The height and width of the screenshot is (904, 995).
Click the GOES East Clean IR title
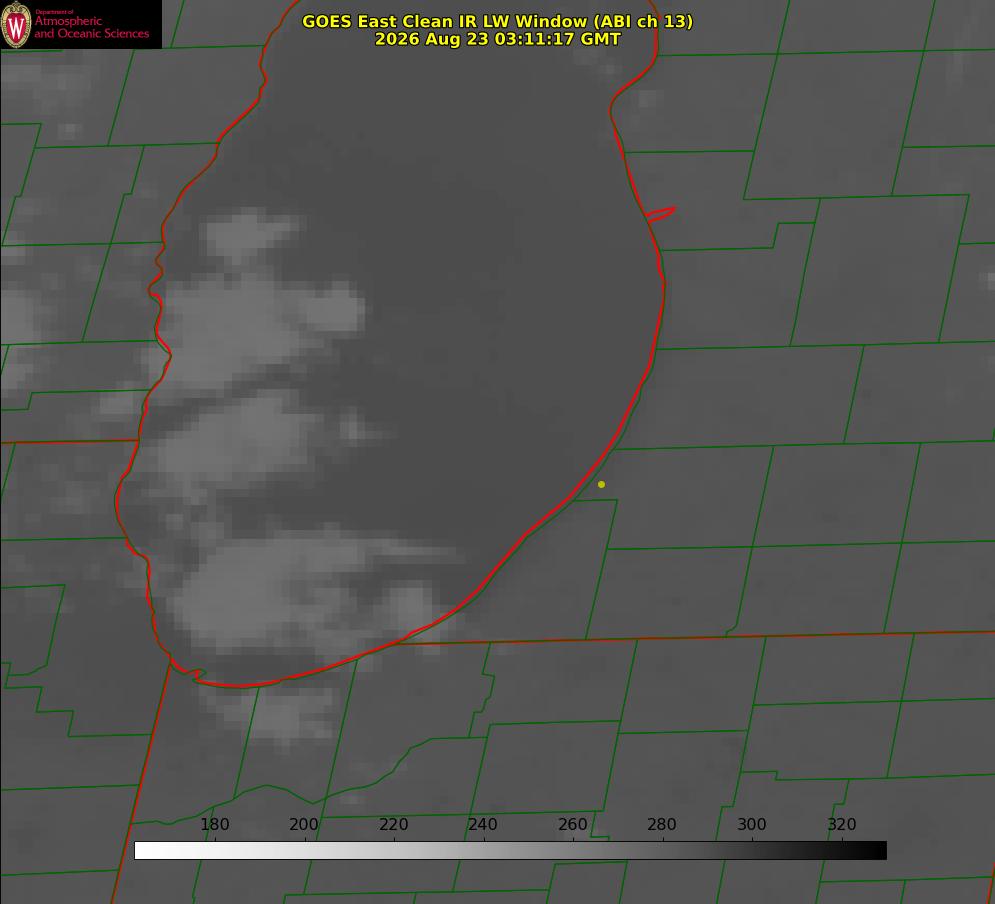pos(498,21)
